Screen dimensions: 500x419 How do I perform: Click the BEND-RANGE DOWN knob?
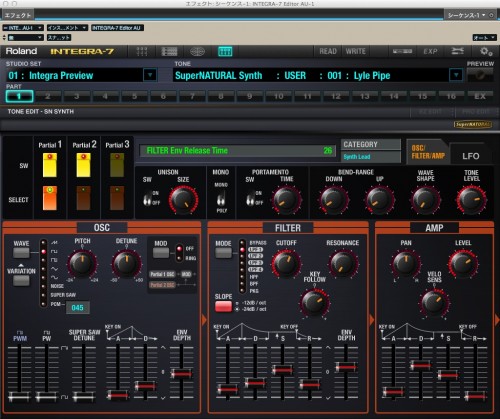coord(333,200)
